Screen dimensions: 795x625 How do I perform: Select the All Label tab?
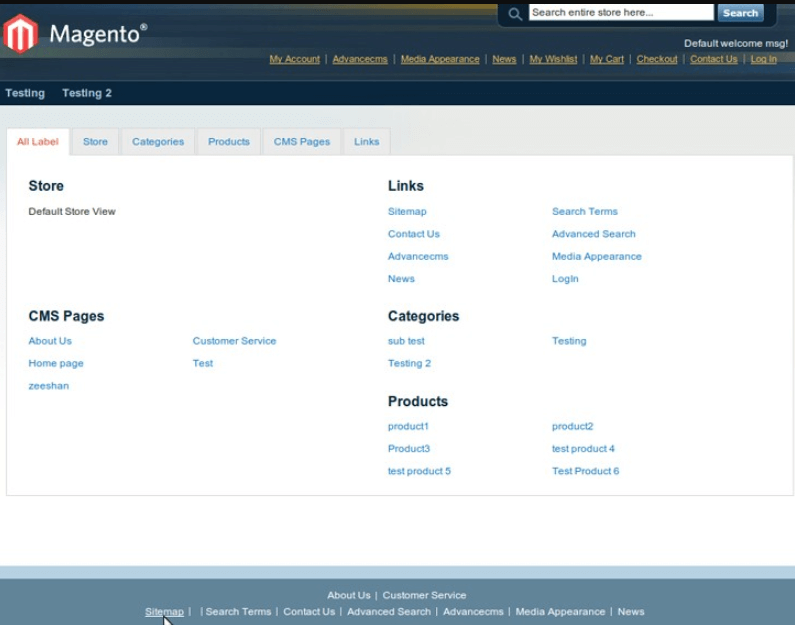(38, 142)
